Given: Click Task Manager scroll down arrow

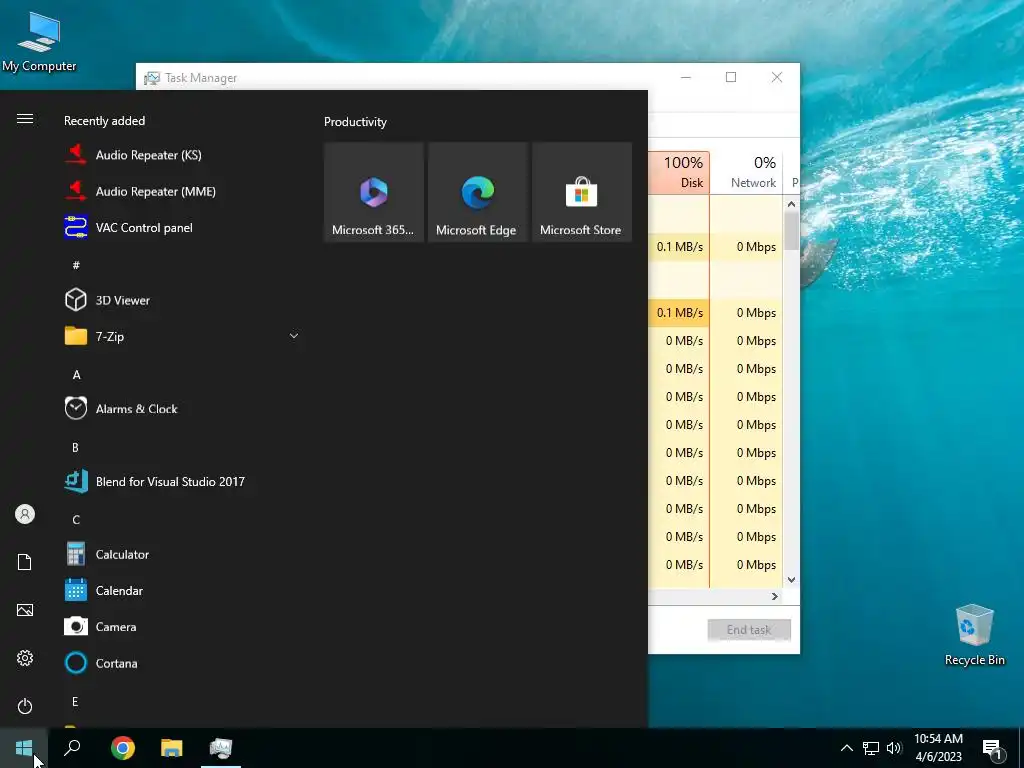Looking at the screenshot, I should tap(792, 580).
